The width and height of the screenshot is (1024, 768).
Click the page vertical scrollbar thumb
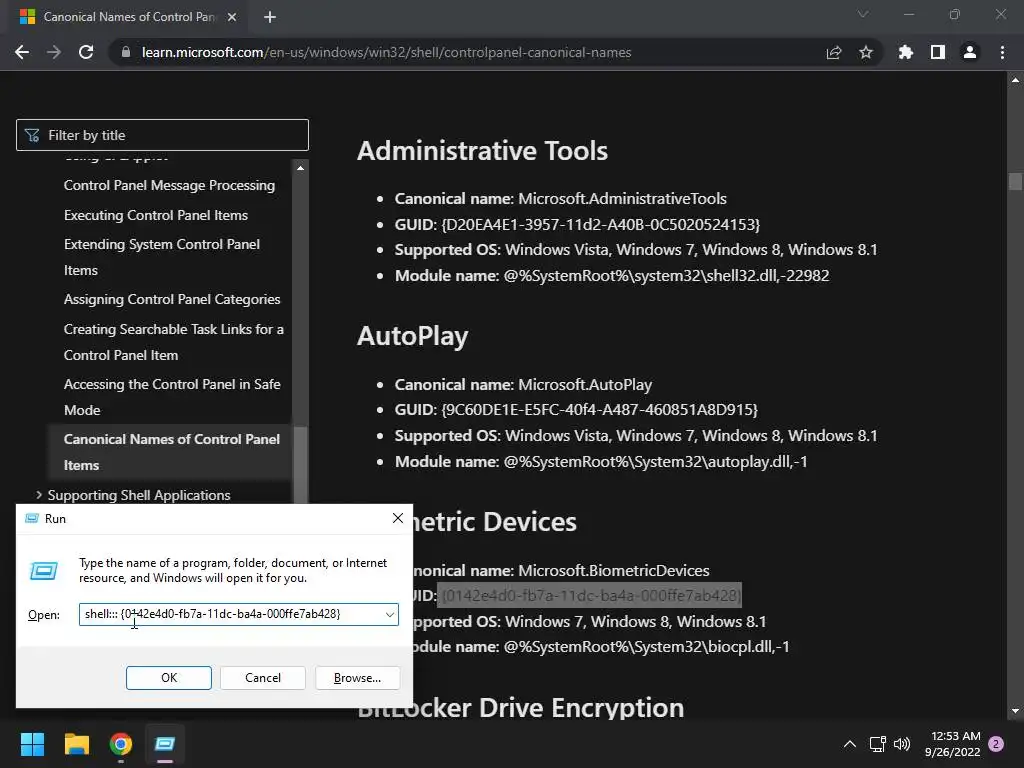coord(1015,181)
